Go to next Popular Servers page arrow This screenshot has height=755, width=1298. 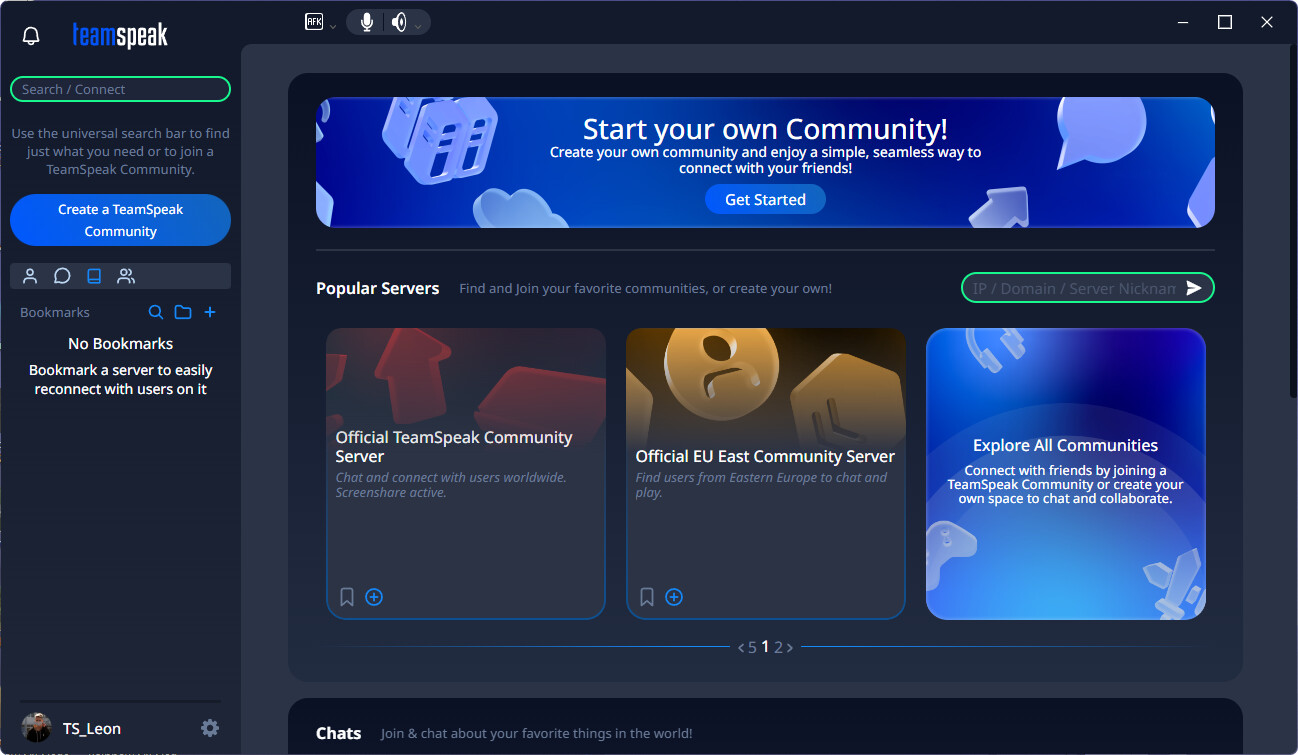pyautogui.click(x=790, y=647)
